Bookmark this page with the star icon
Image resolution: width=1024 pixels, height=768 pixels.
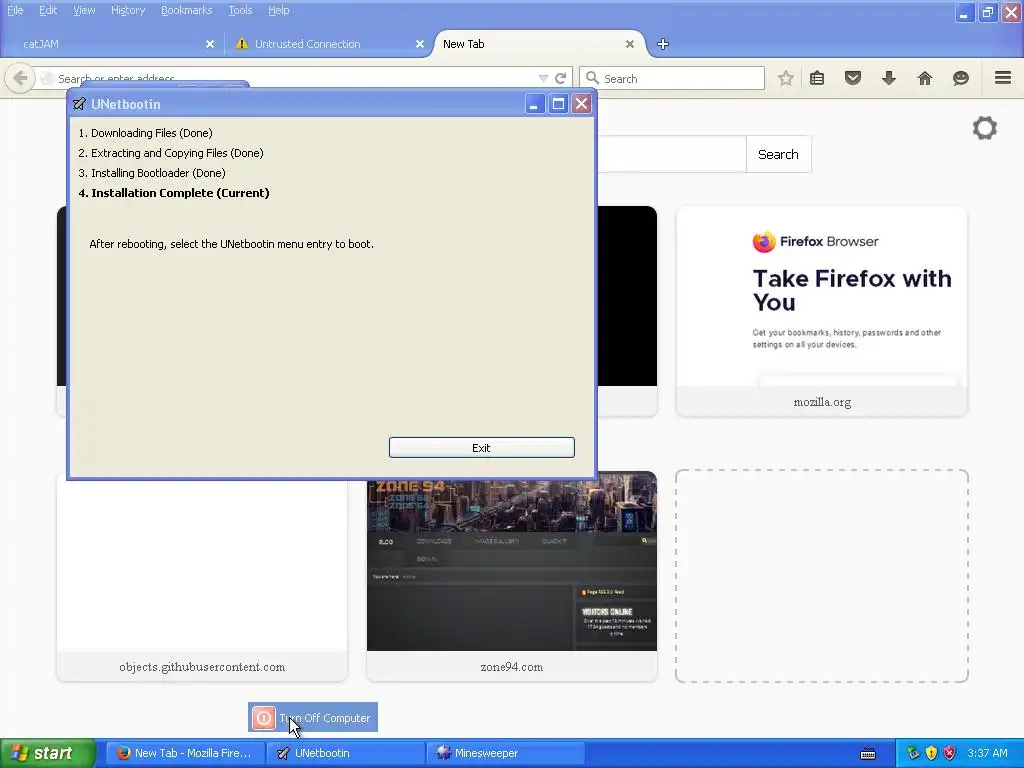786,78
